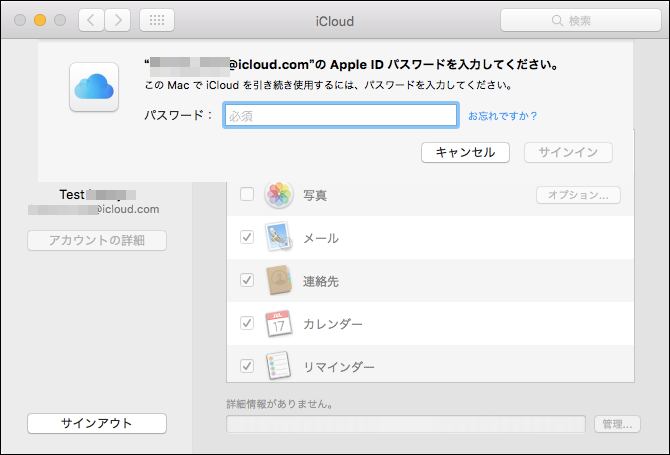The width and height of the screenshot is (670, 455).
Task: Click the 写真 label
Action: (315, 195)
